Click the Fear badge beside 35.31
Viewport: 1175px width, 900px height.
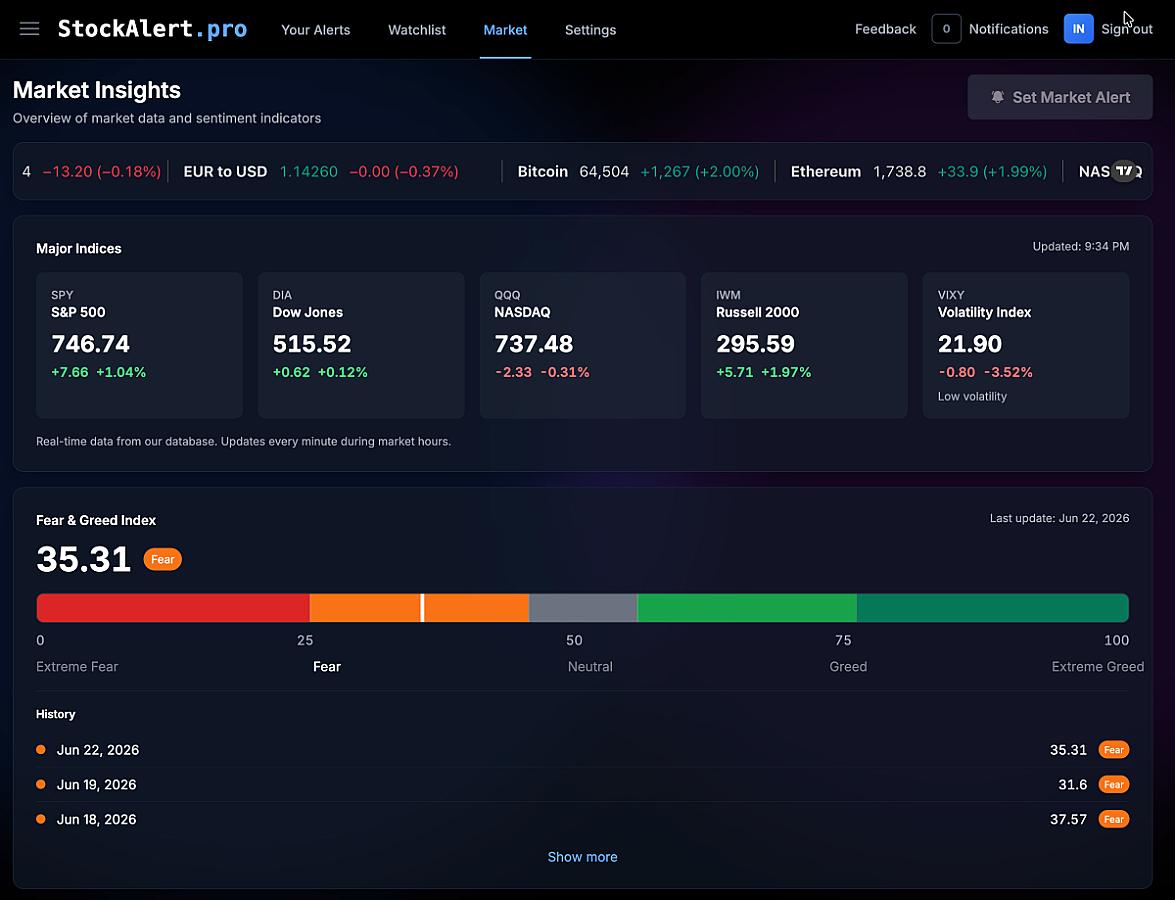coord(163,559)
